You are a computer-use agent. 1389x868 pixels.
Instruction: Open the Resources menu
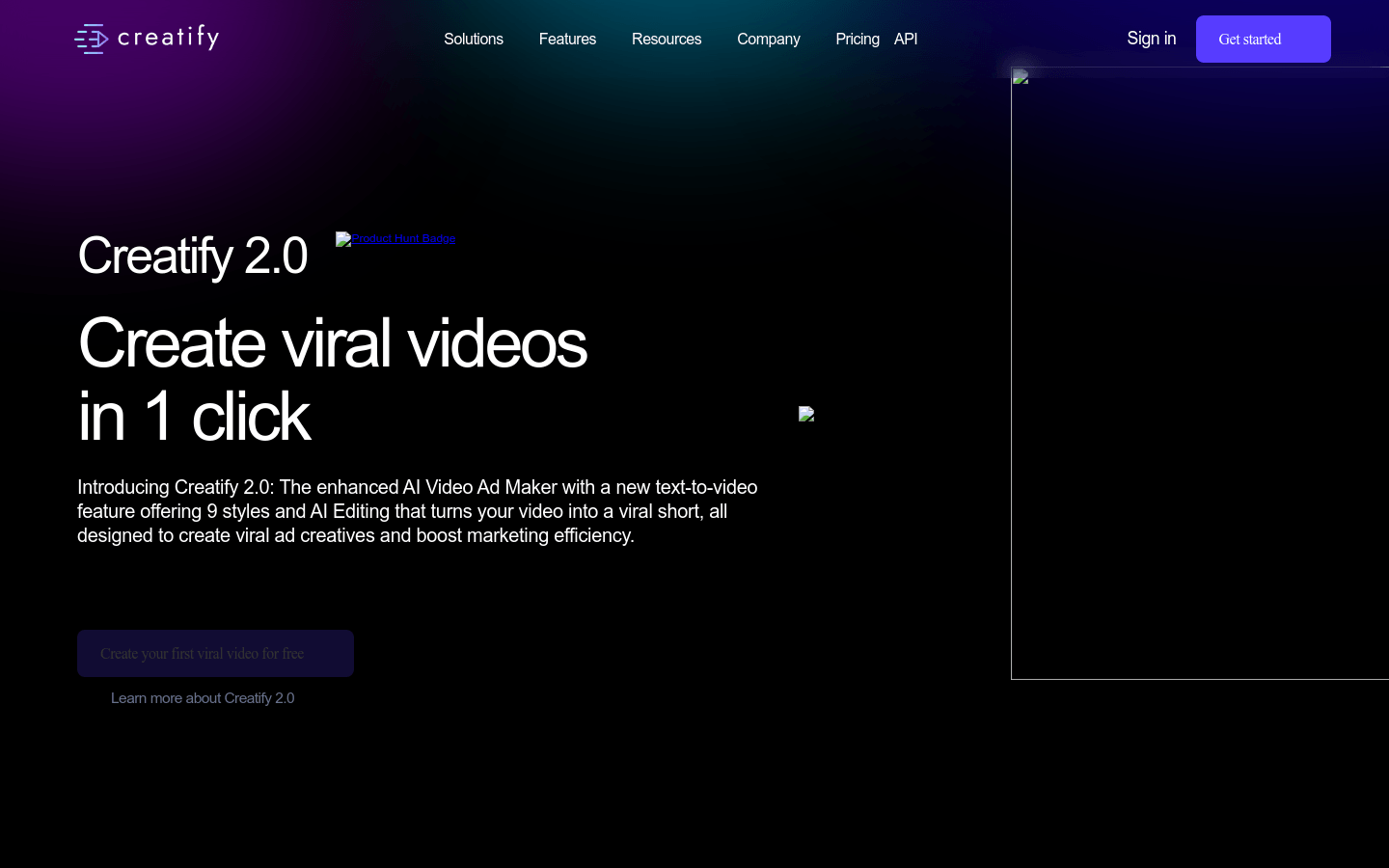pyautogui.click(x=667, y=39)
